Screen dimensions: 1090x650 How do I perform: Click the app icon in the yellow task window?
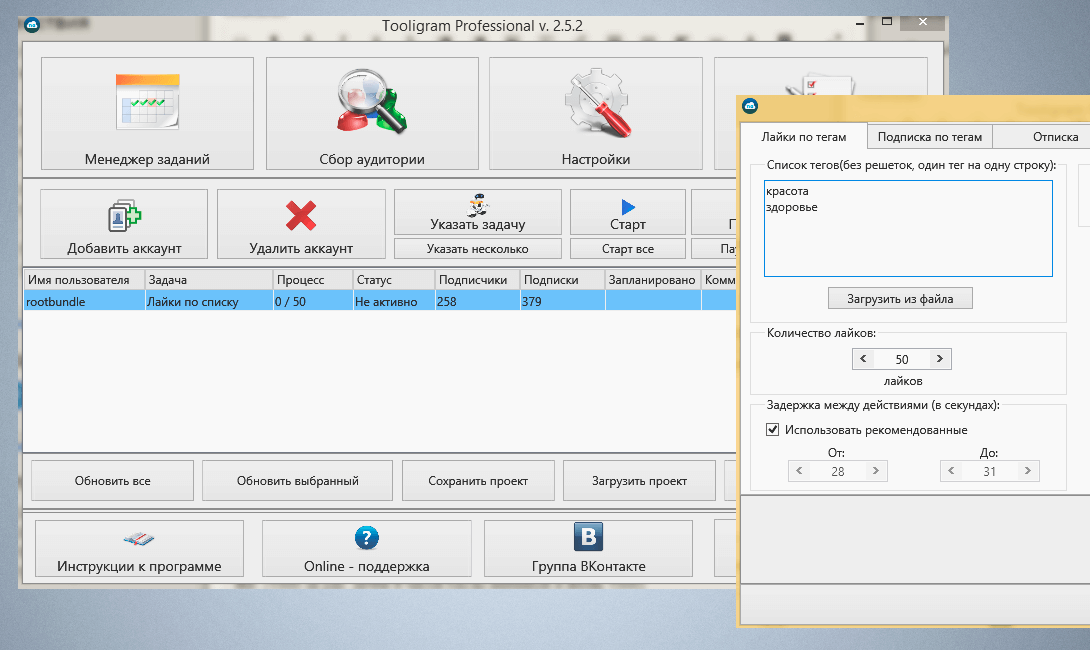pos(750,106)
